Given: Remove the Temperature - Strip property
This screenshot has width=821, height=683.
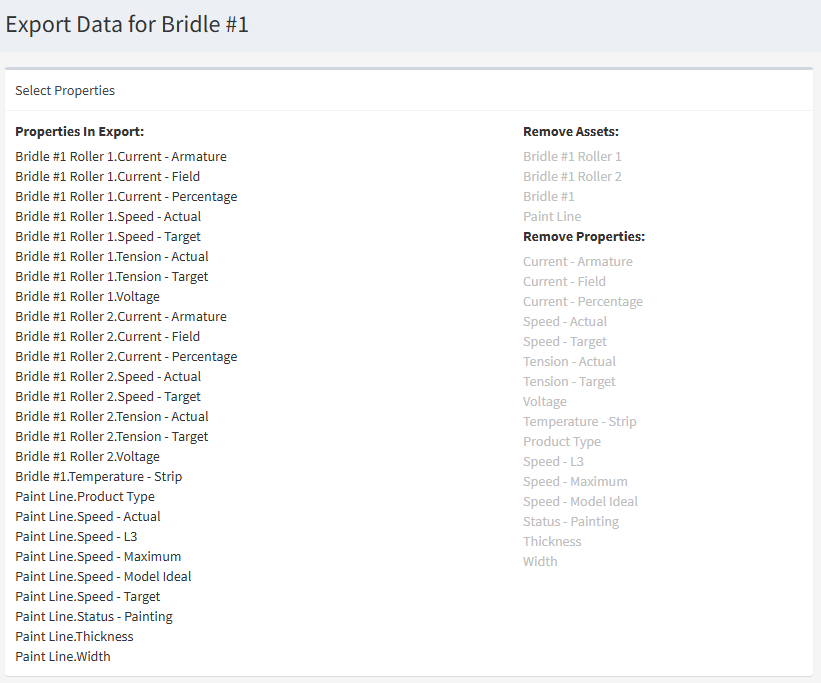Looking at the screenshot, I should coord(579,421).
